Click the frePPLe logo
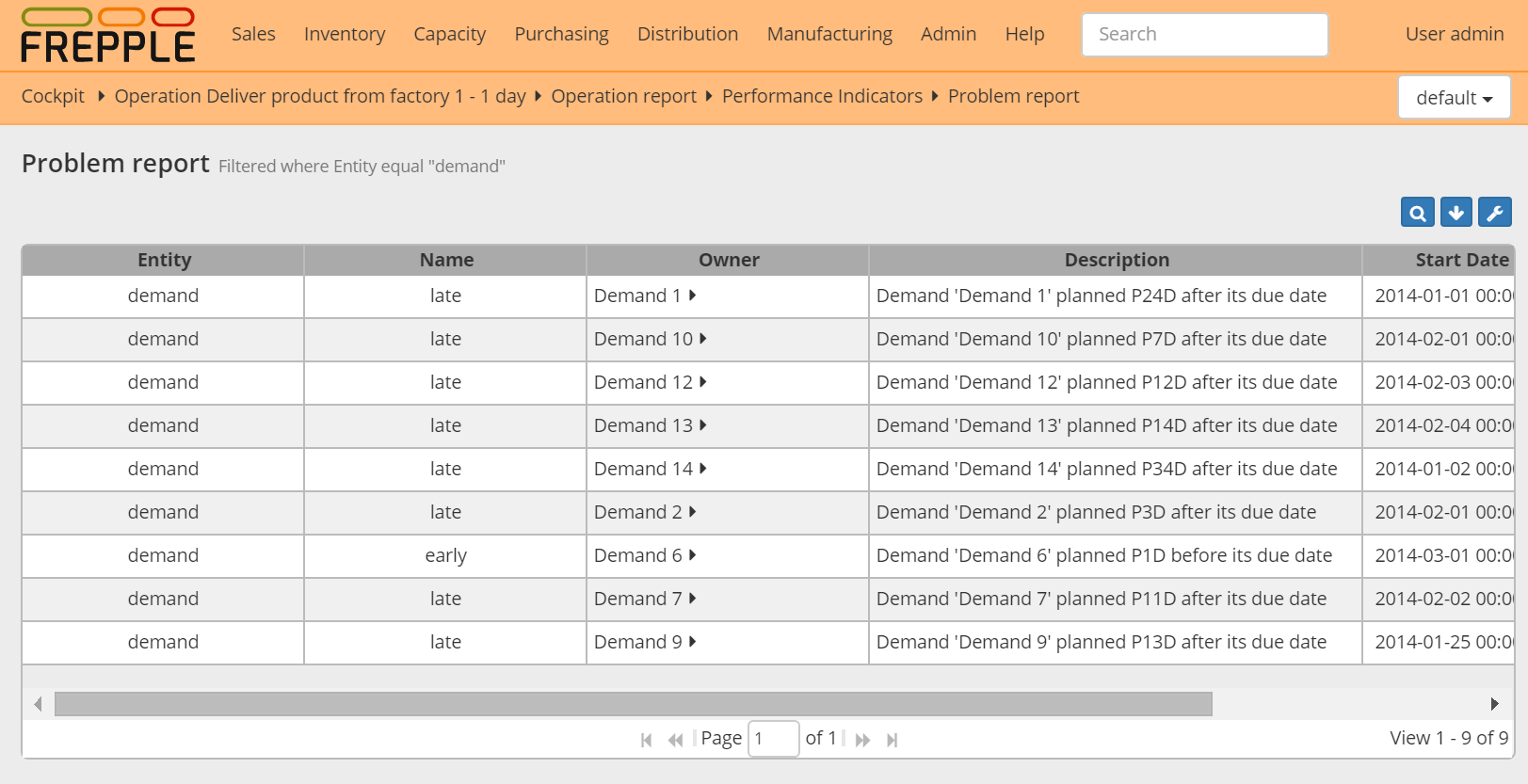The height and width of the screenshot is (784, 1528). coord(107,36)
